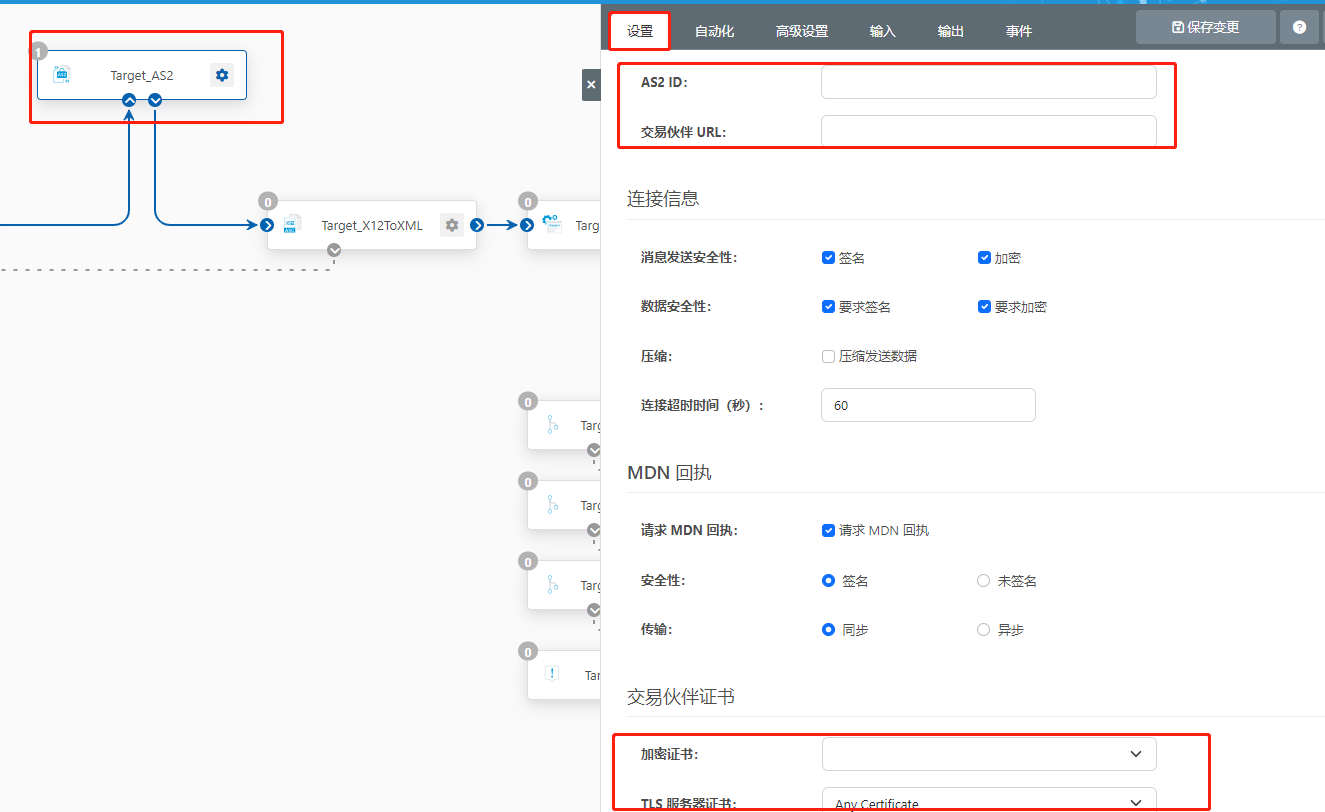Click the help question mark button

1299,28
